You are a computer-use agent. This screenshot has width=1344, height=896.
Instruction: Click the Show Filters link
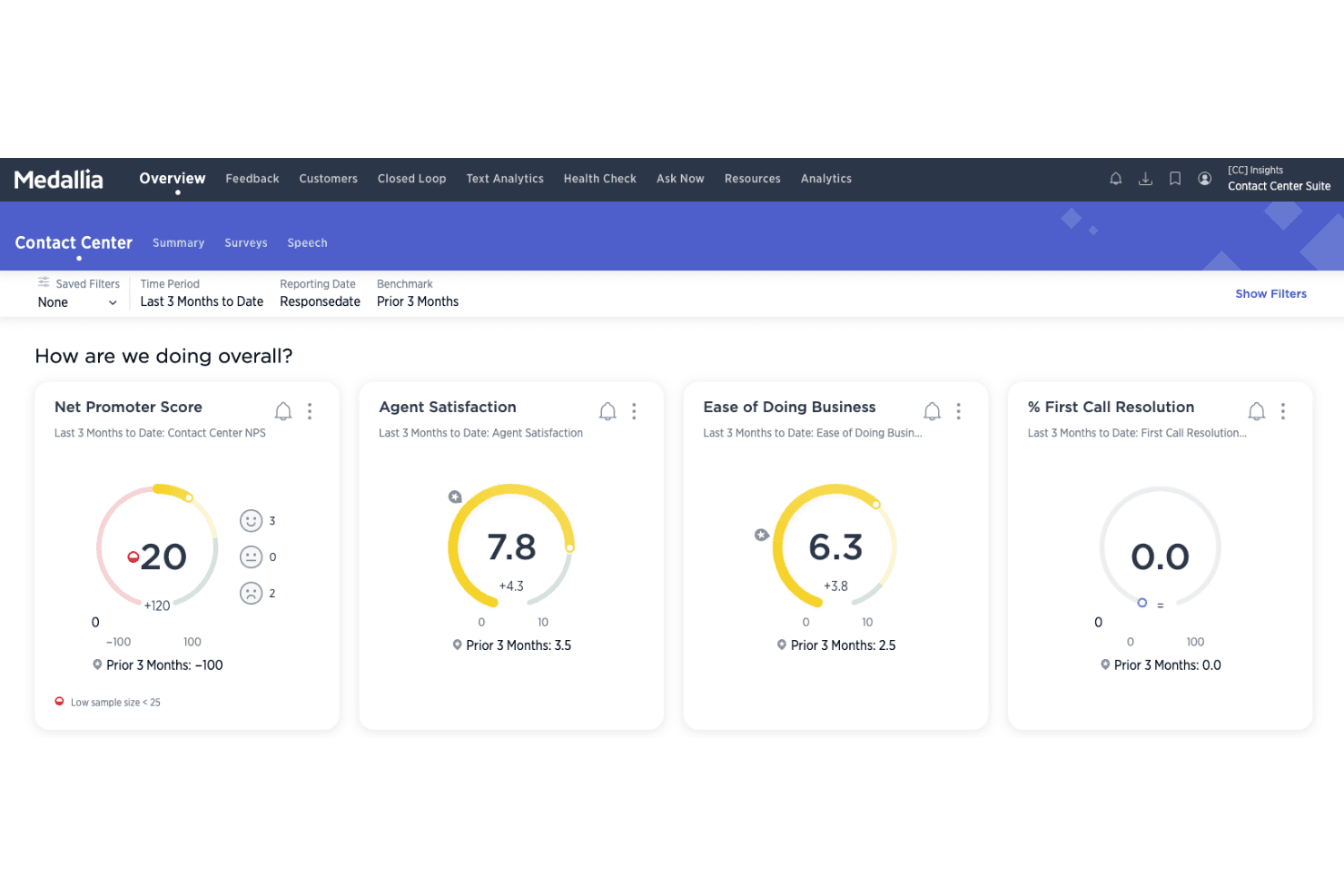click(x=1271, y=294)
